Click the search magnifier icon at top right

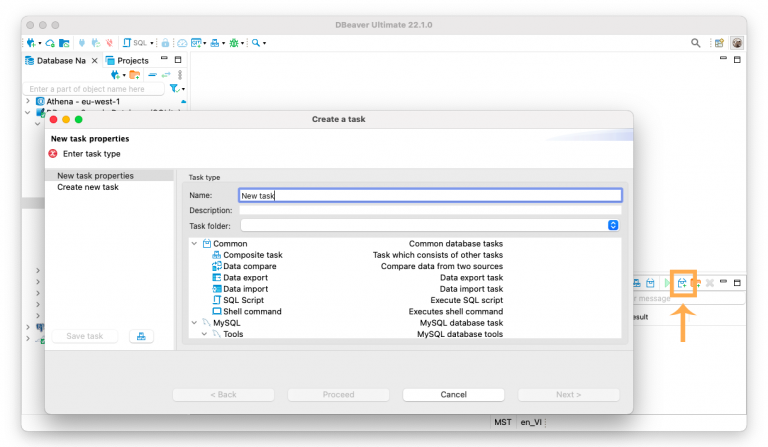[696, 43]
